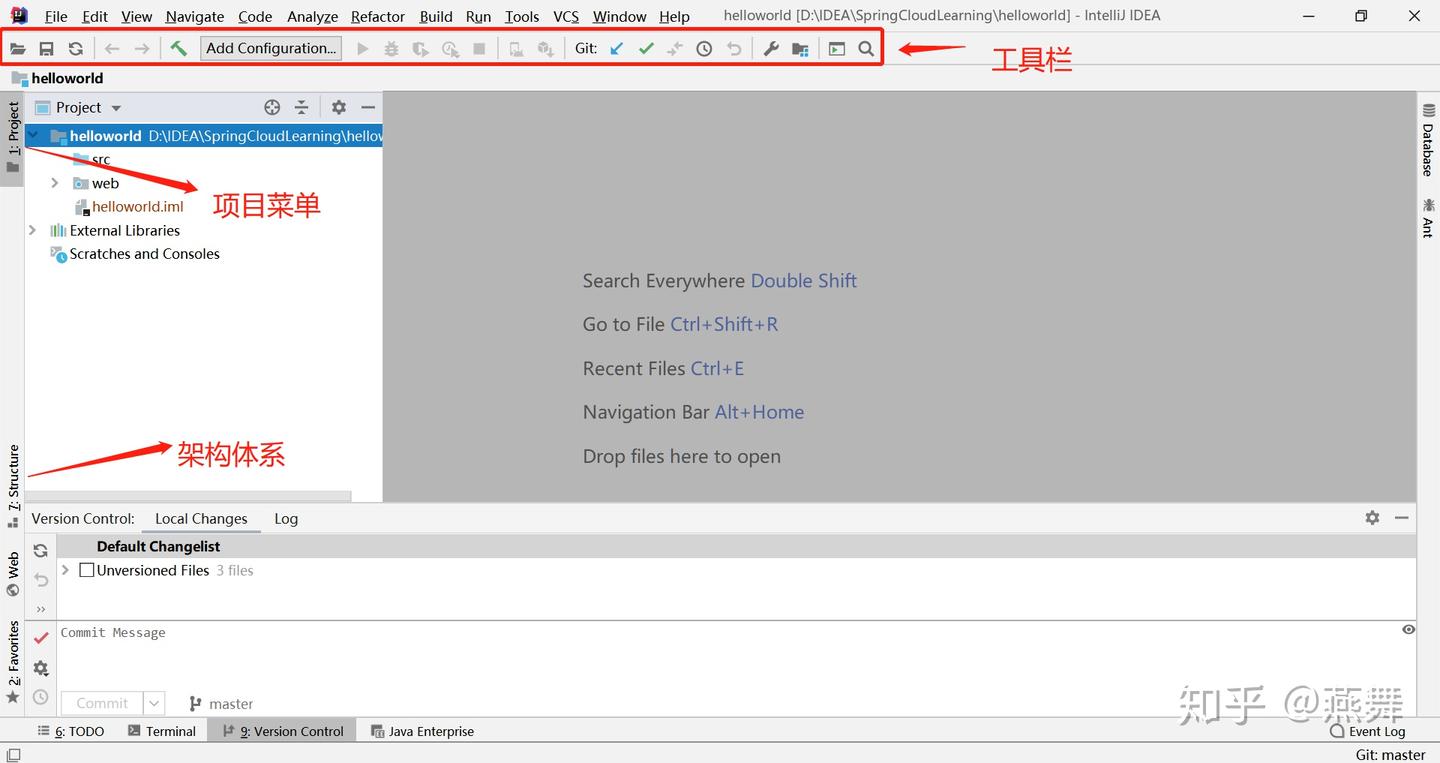Image resolution: width=1440 pixels, height=763 pixels.
Task: Click the Git Commit green checkmark icon
Action: click(x=646, y=48)
